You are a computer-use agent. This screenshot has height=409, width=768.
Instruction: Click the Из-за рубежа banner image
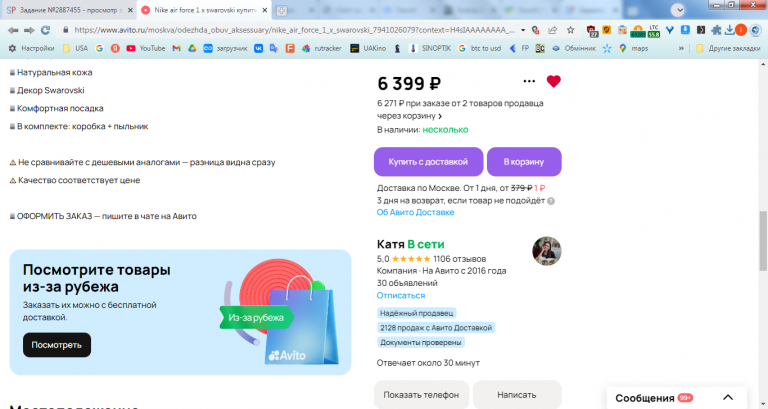click(280, 313)
